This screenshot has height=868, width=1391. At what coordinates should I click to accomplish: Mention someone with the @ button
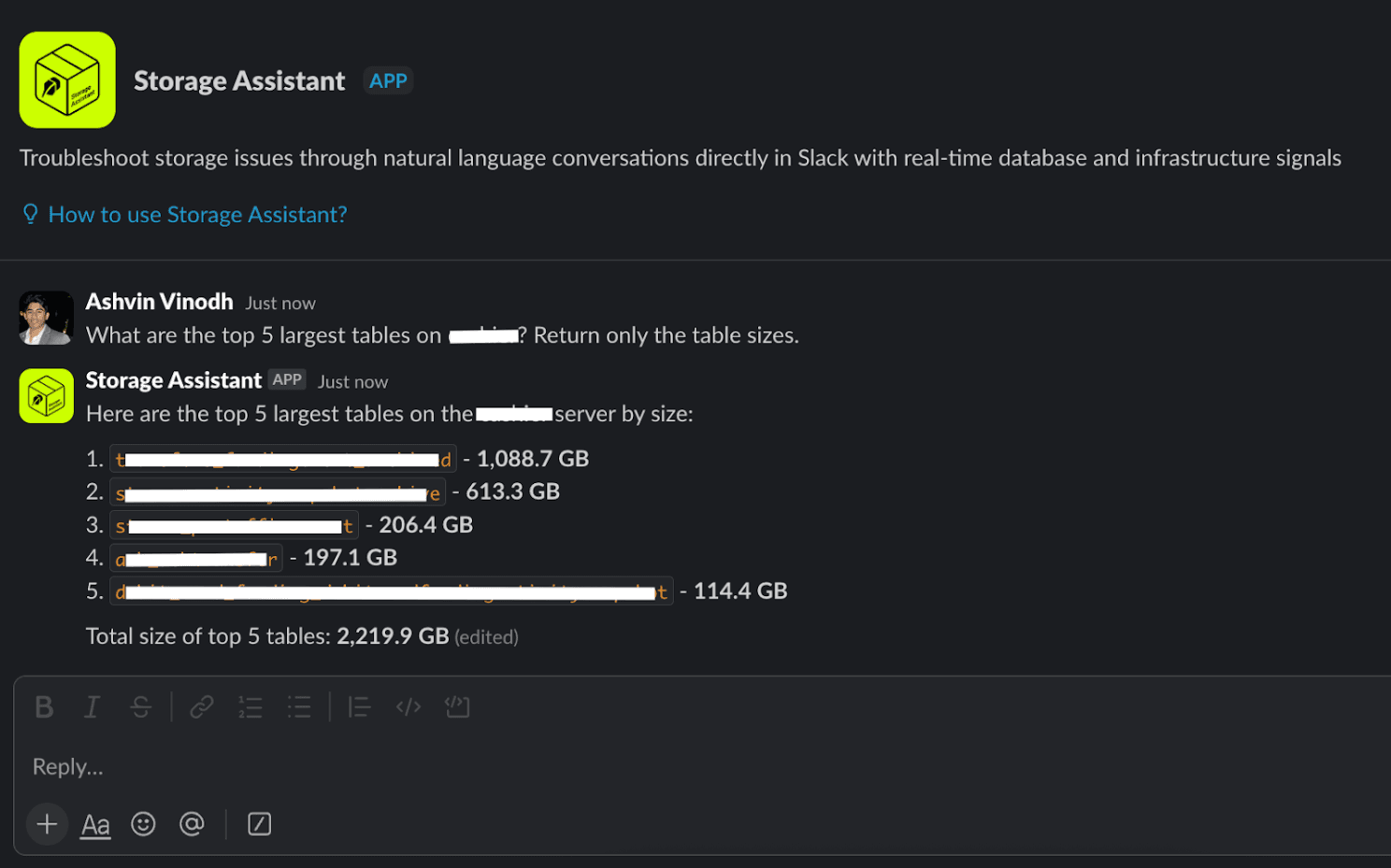coord(192,824)
